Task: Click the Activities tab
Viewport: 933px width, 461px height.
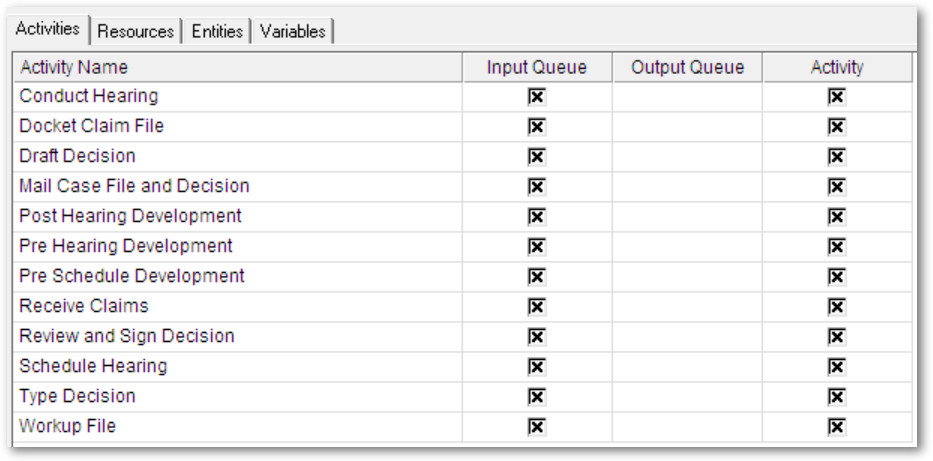Action: click(48, 29)
